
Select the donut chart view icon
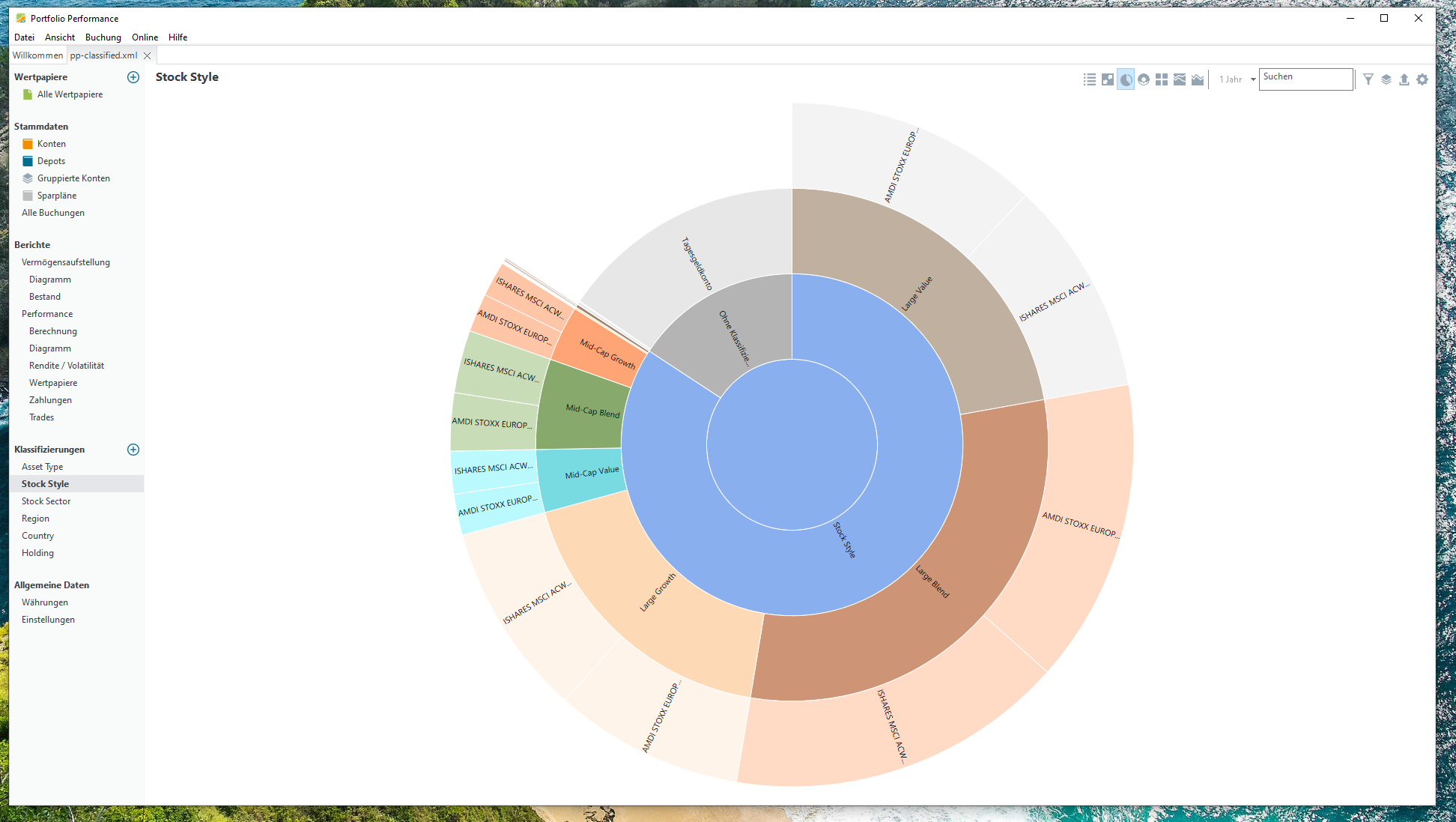click(1144, 79)
